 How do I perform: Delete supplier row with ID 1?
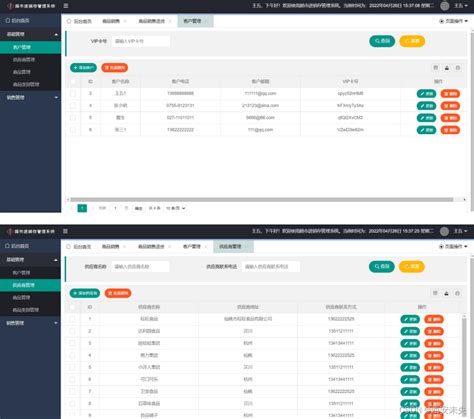coord(434,319)
